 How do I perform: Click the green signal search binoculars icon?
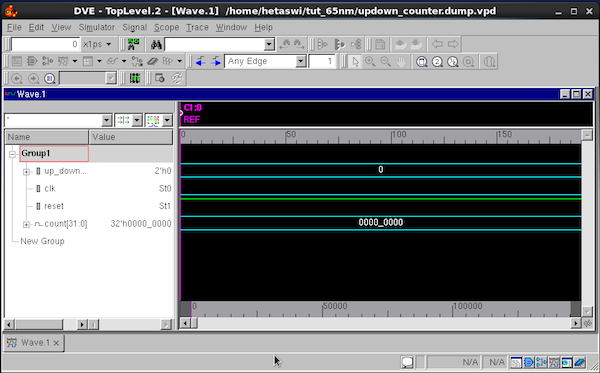coord(133,44)
